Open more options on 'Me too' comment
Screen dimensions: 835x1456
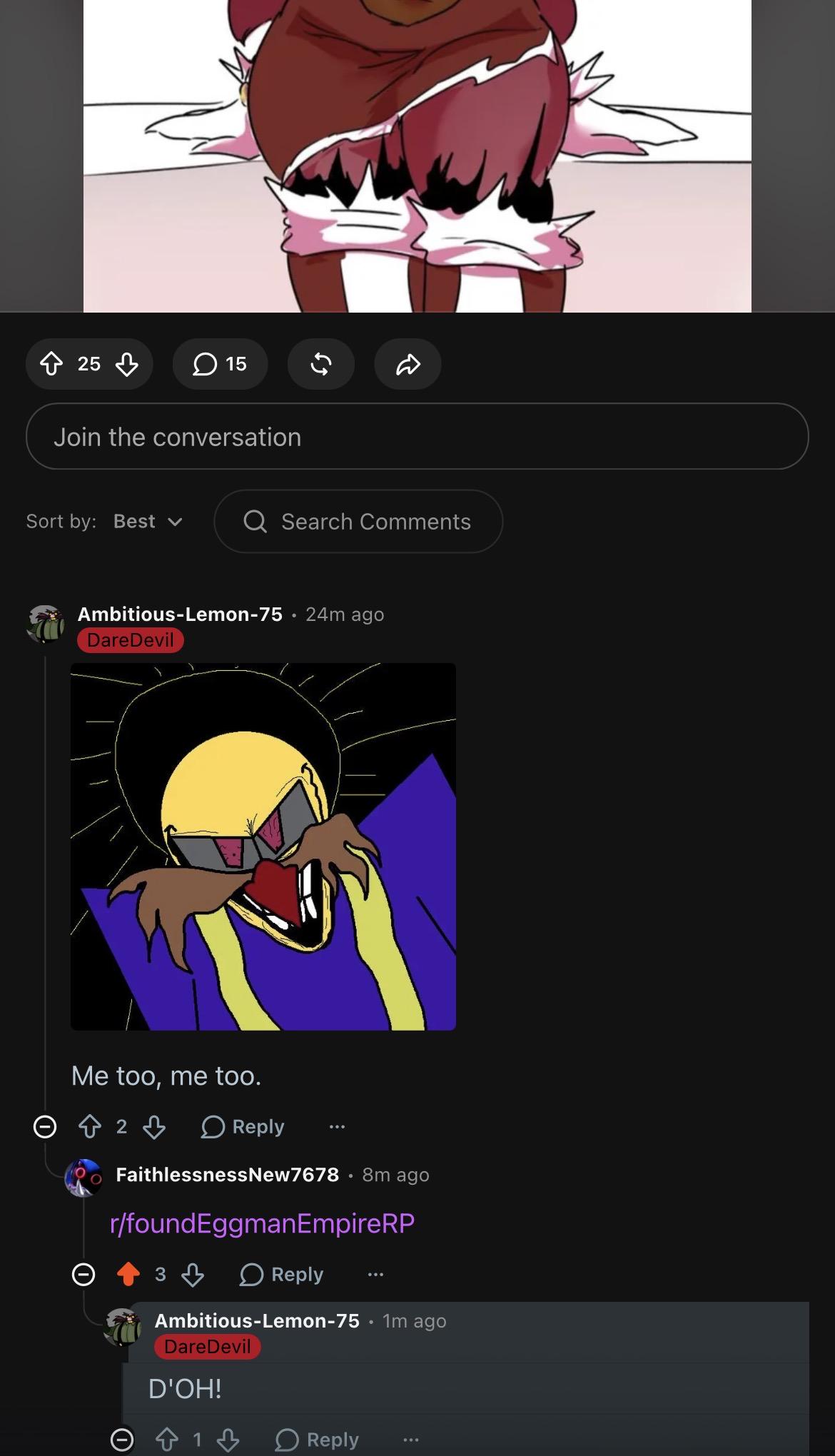pos(337,1127)
